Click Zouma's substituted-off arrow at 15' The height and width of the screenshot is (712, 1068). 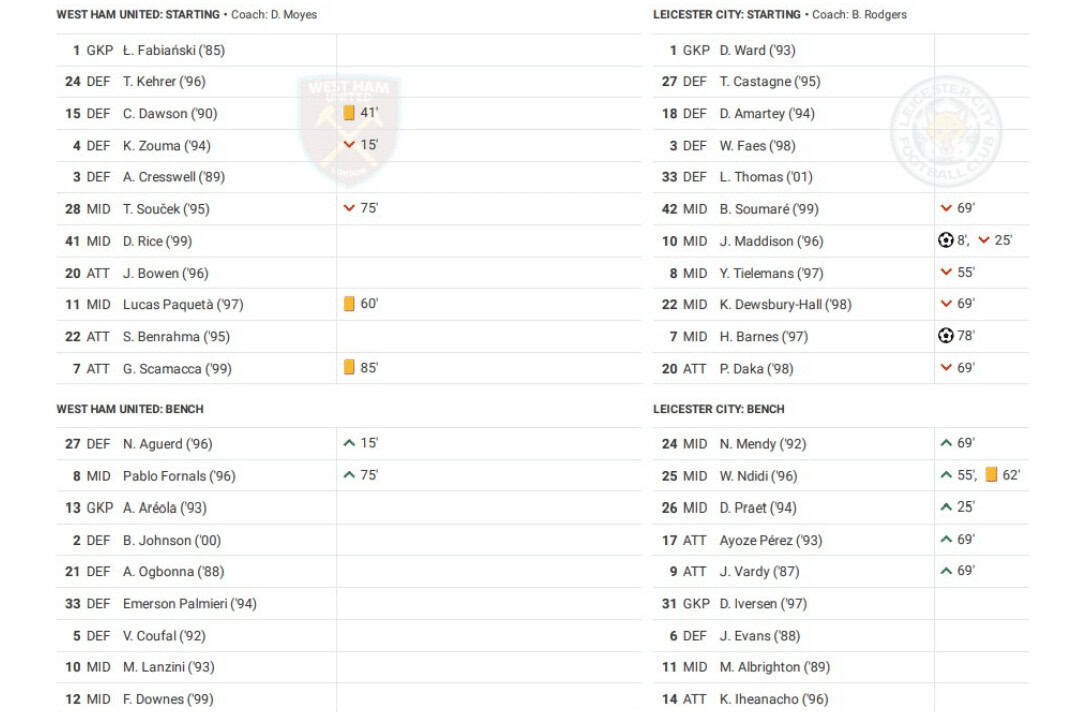point(349,145)
